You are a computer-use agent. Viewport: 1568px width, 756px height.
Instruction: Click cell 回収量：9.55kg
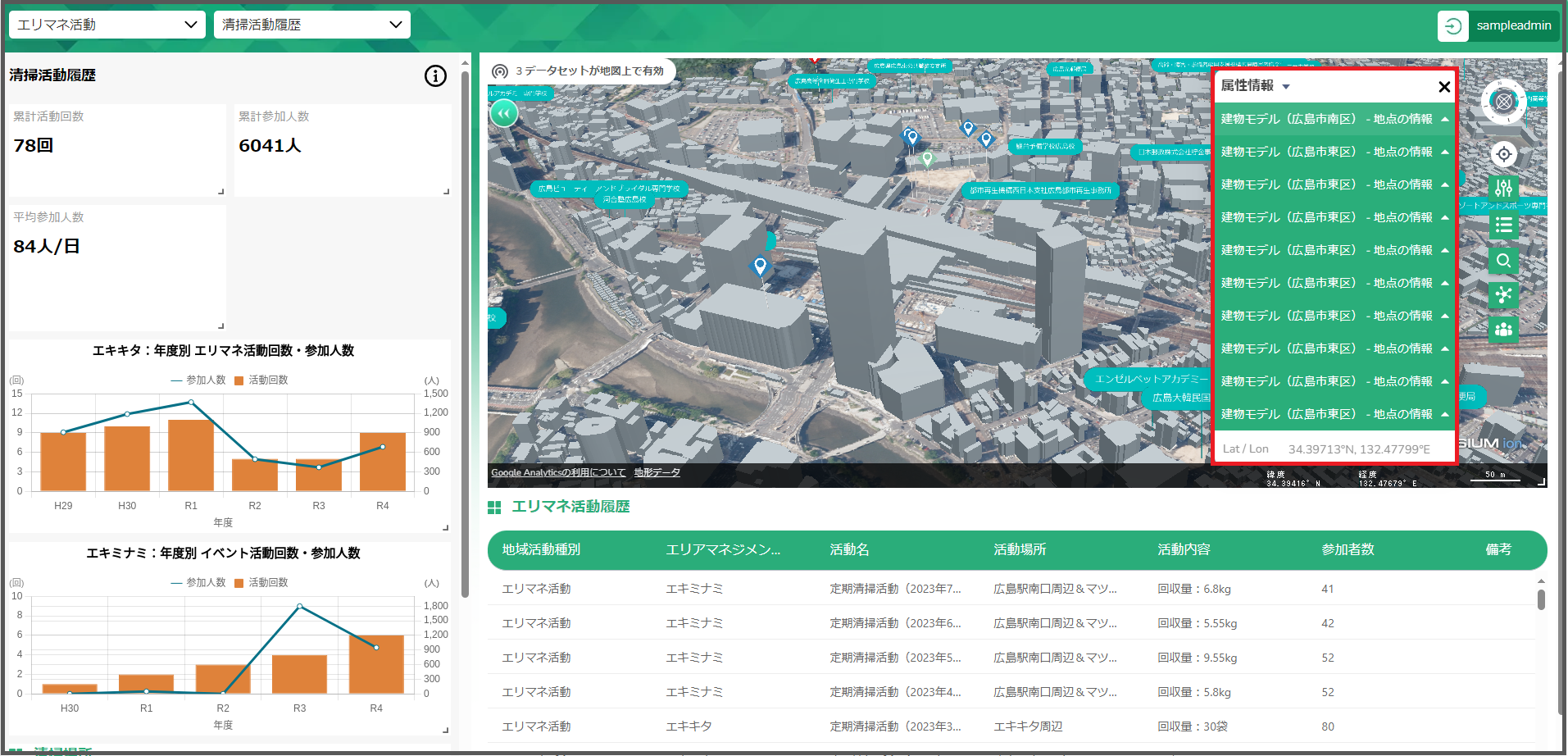click(1198, 658)
